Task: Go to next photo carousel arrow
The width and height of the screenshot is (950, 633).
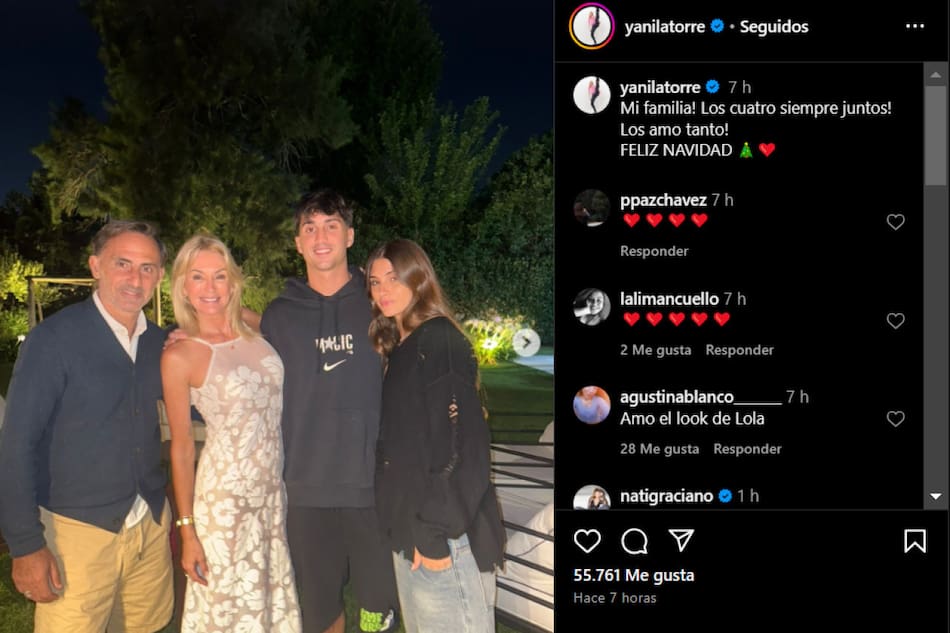Action: pos(526,342)
